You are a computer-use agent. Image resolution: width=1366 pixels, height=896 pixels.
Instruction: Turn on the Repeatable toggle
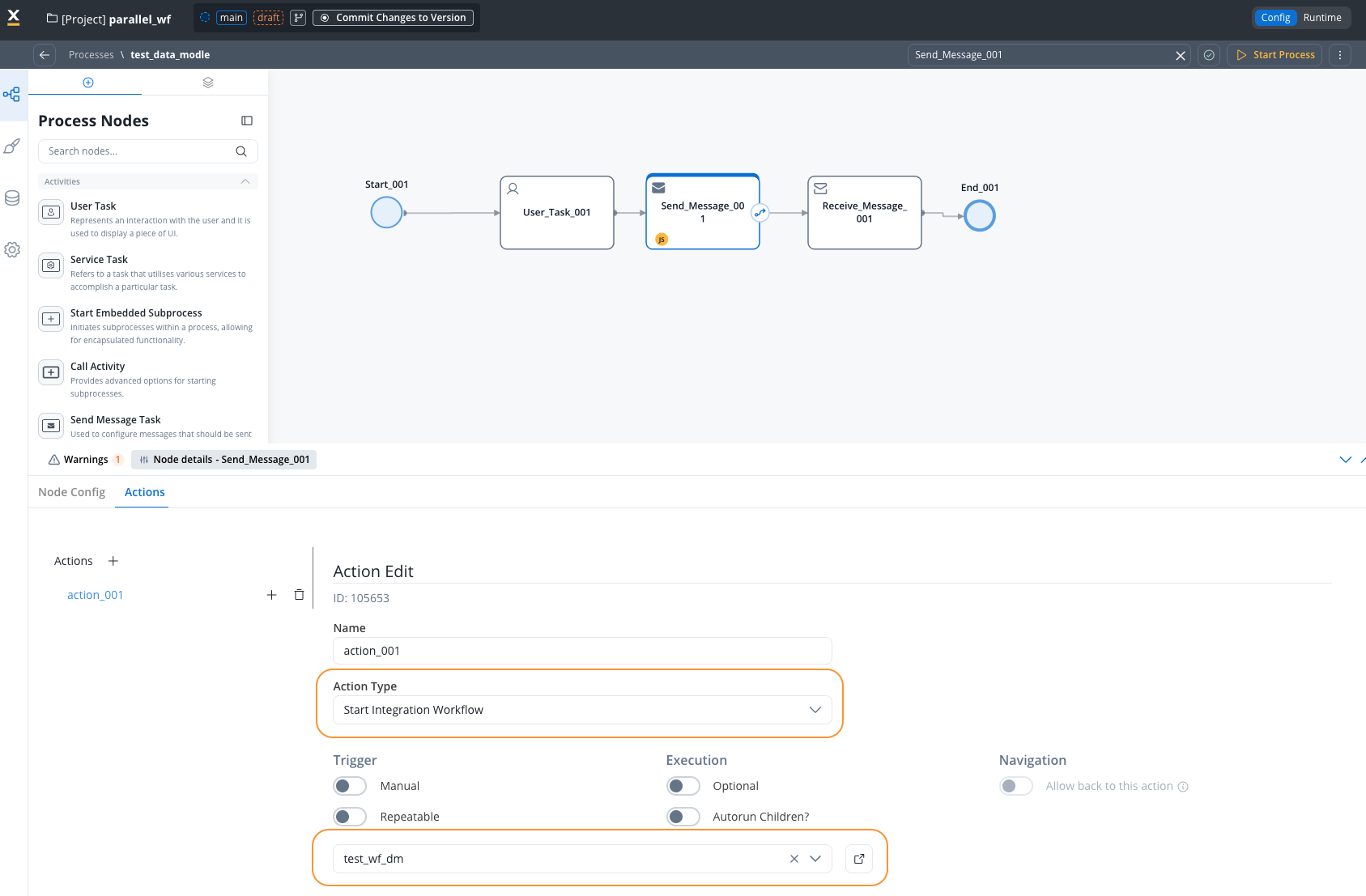[x=350, y=817]
